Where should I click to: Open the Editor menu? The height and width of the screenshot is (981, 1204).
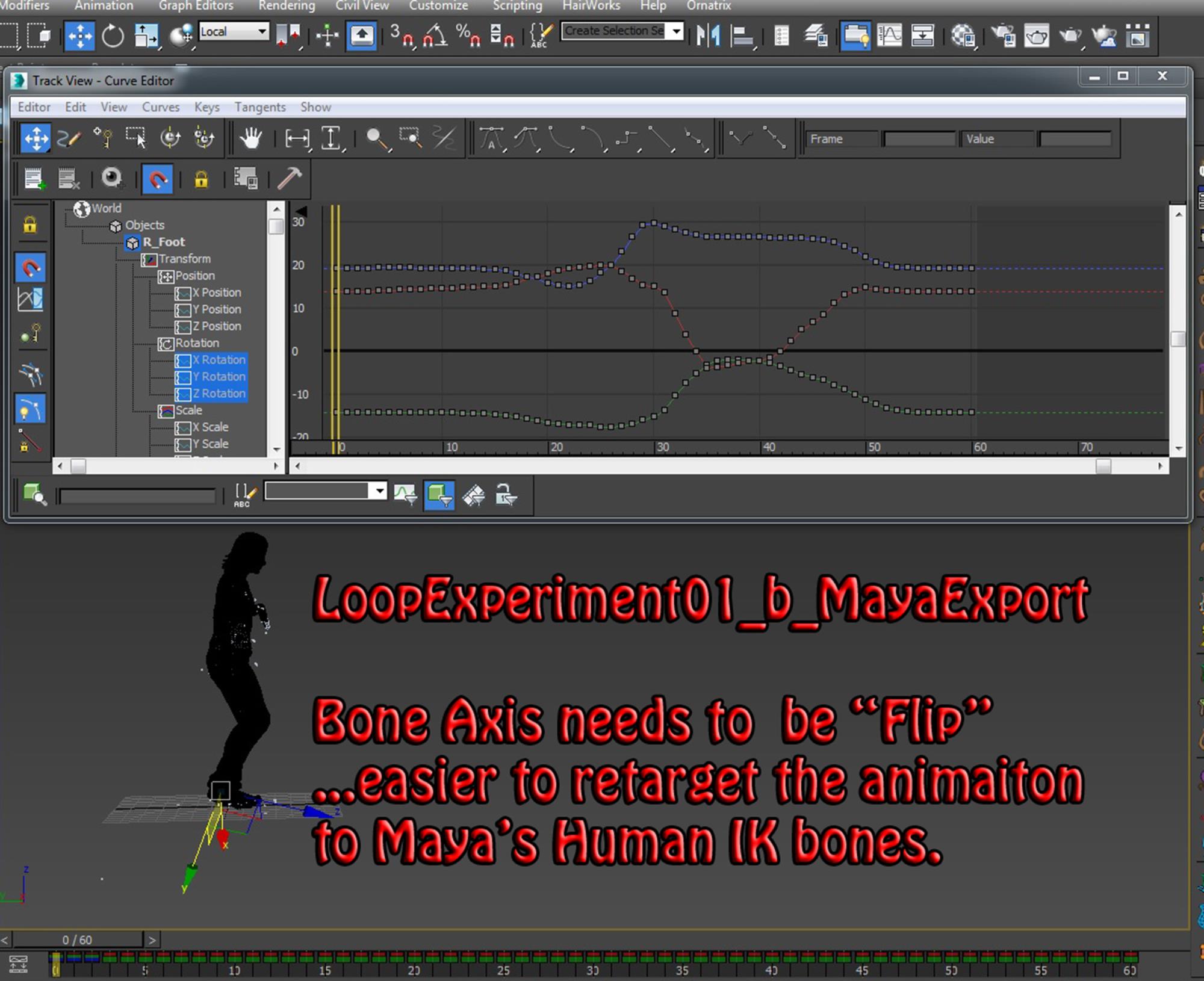pyautogui.click(x=34, y=107)
